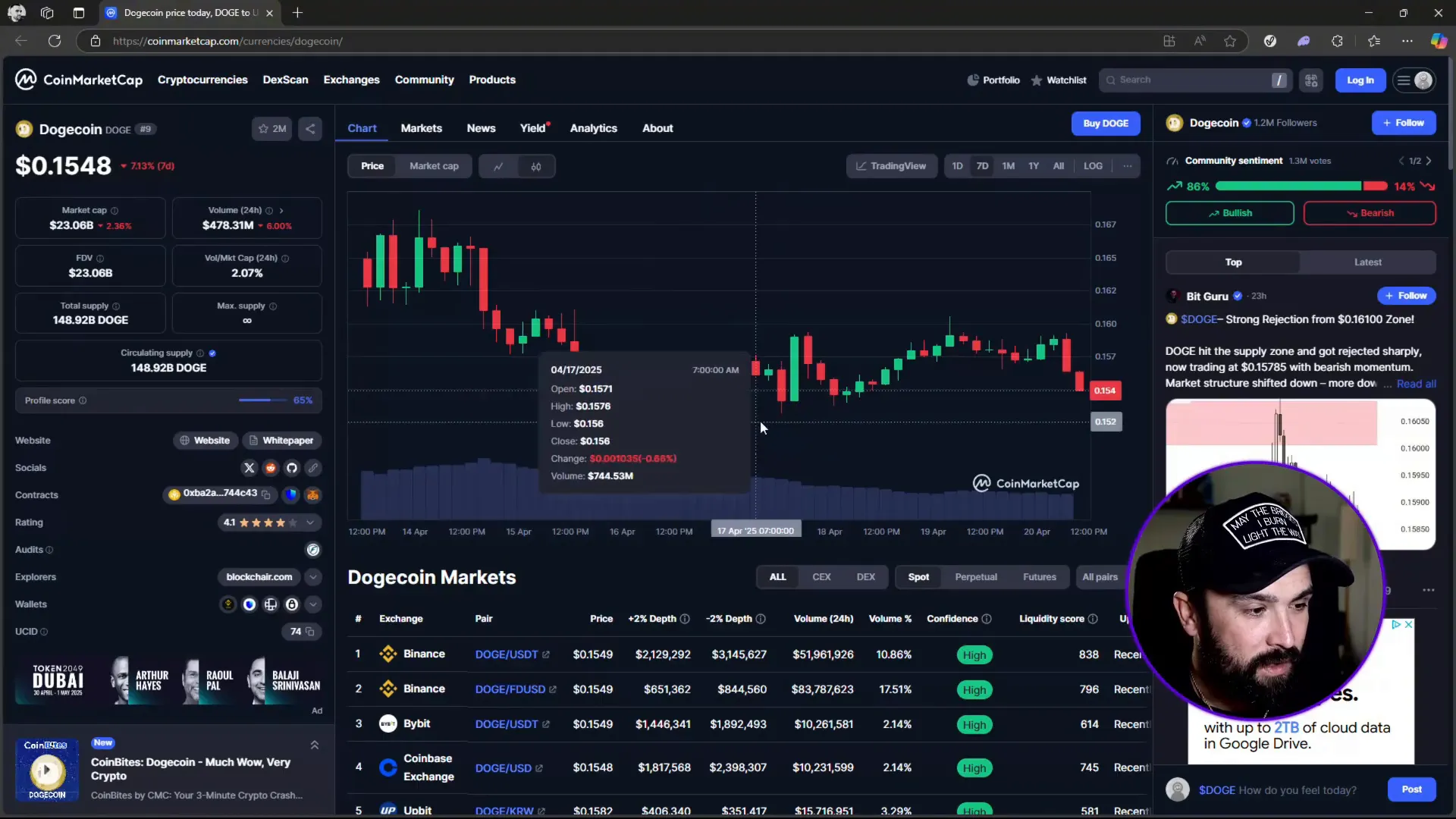This screenshot has height=819, width=1456.
Task: Switch chart to Price view
Action: tap(372, 166)
